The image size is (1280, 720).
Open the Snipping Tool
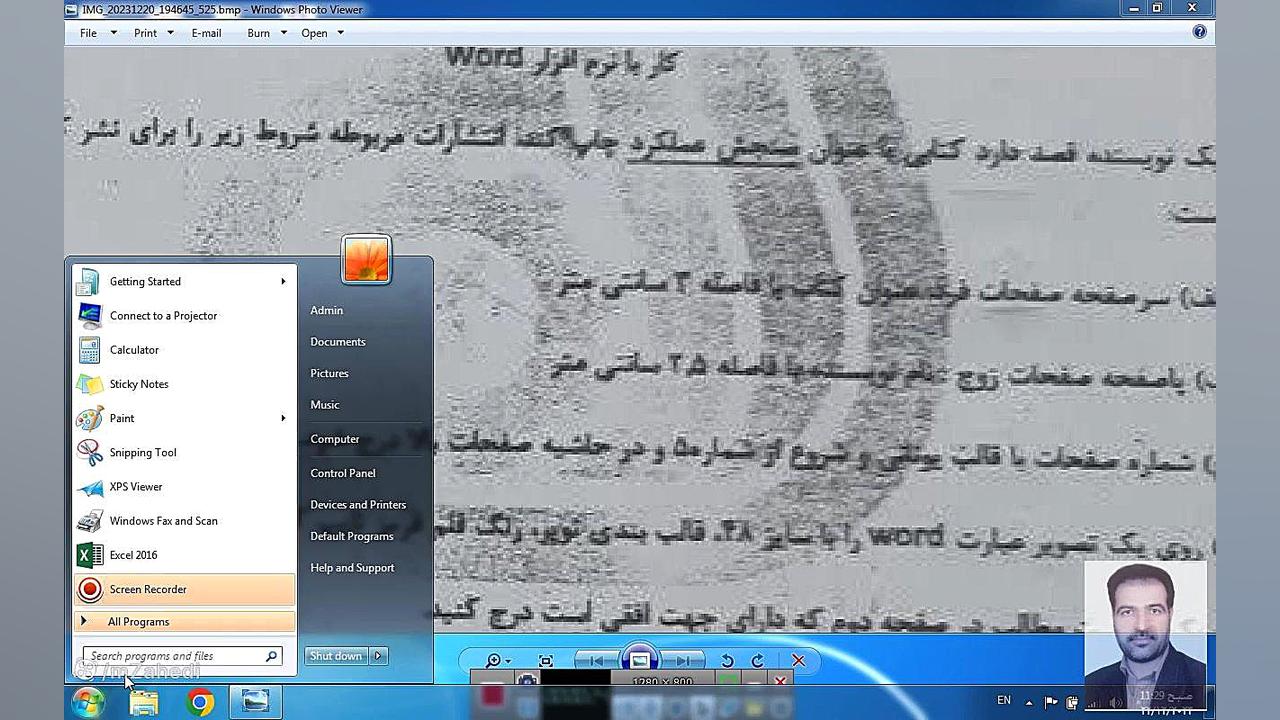point(184,452)
